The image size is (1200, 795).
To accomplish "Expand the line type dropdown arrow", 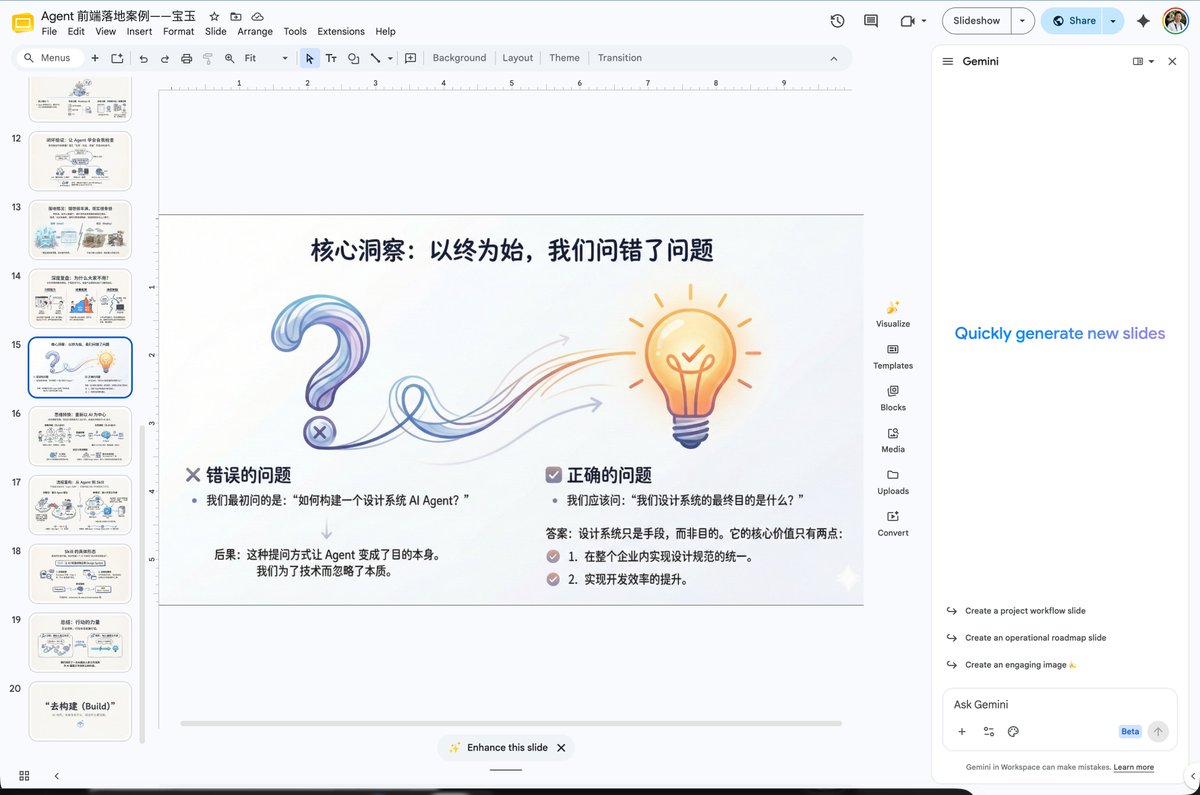I will click(390, 58).
